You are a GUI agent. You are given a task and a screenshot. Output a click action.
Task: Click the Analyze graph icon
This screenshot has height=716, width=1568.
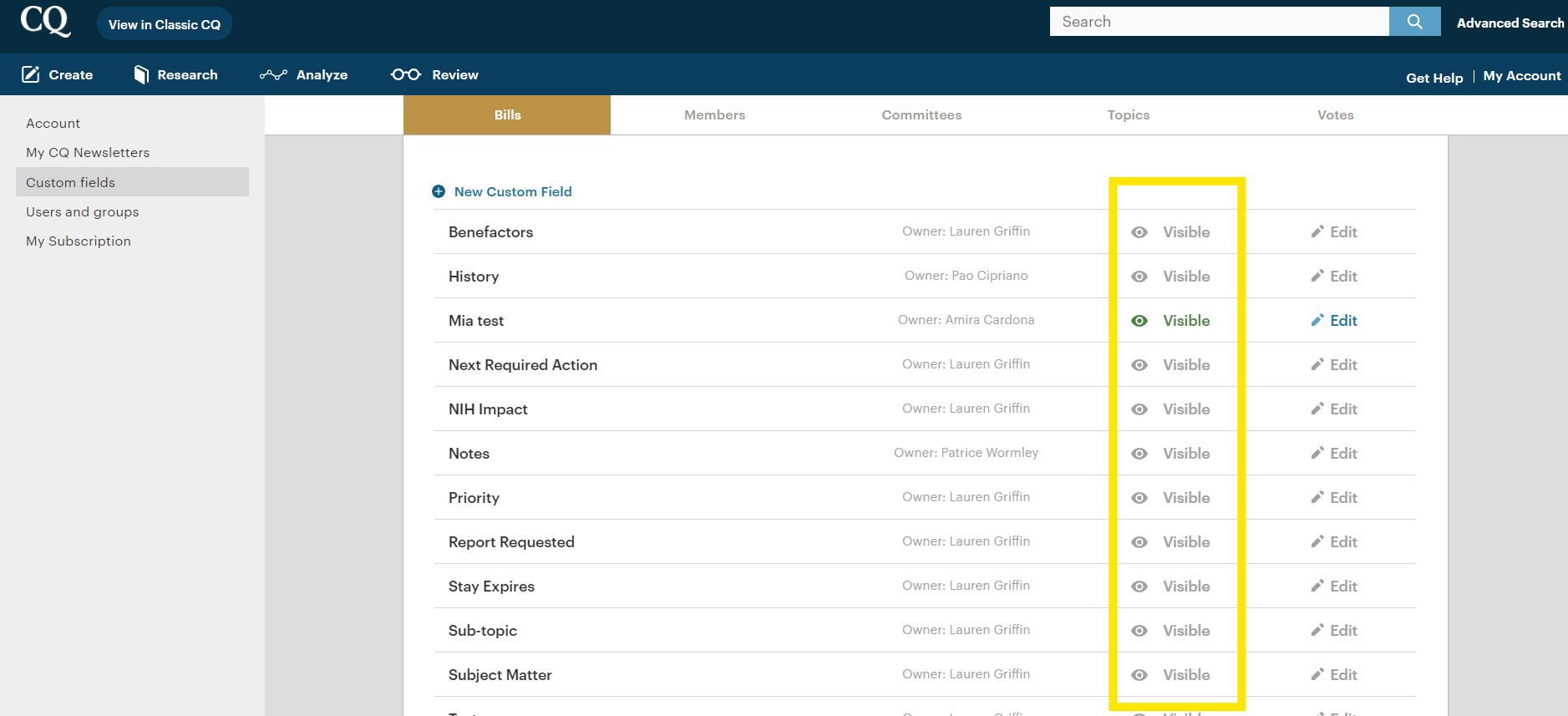tap(273, 74)
